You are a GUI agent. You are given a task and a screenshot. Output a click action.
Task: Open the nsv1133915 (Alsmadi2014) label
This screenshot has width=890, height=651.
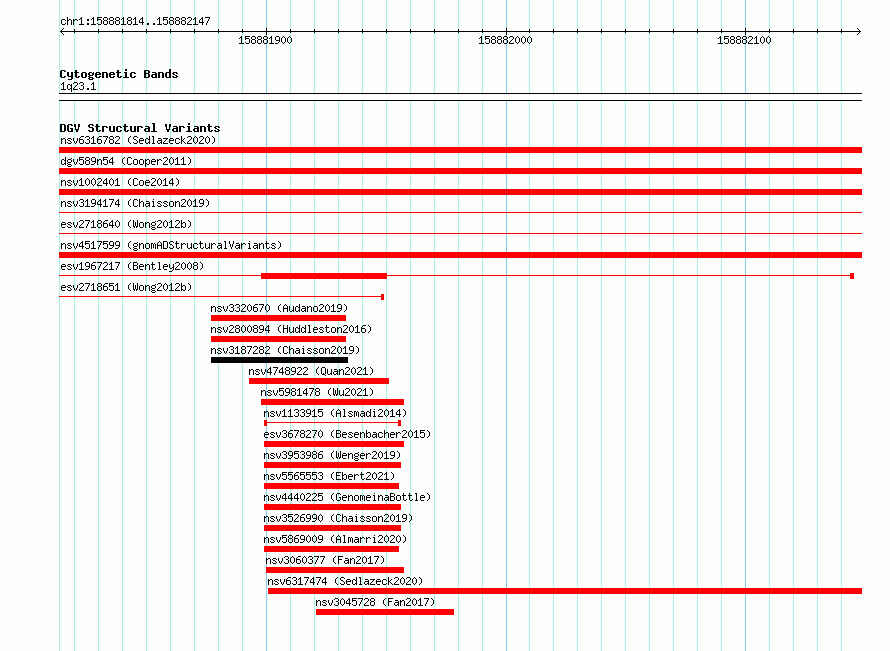coord(335,413)
